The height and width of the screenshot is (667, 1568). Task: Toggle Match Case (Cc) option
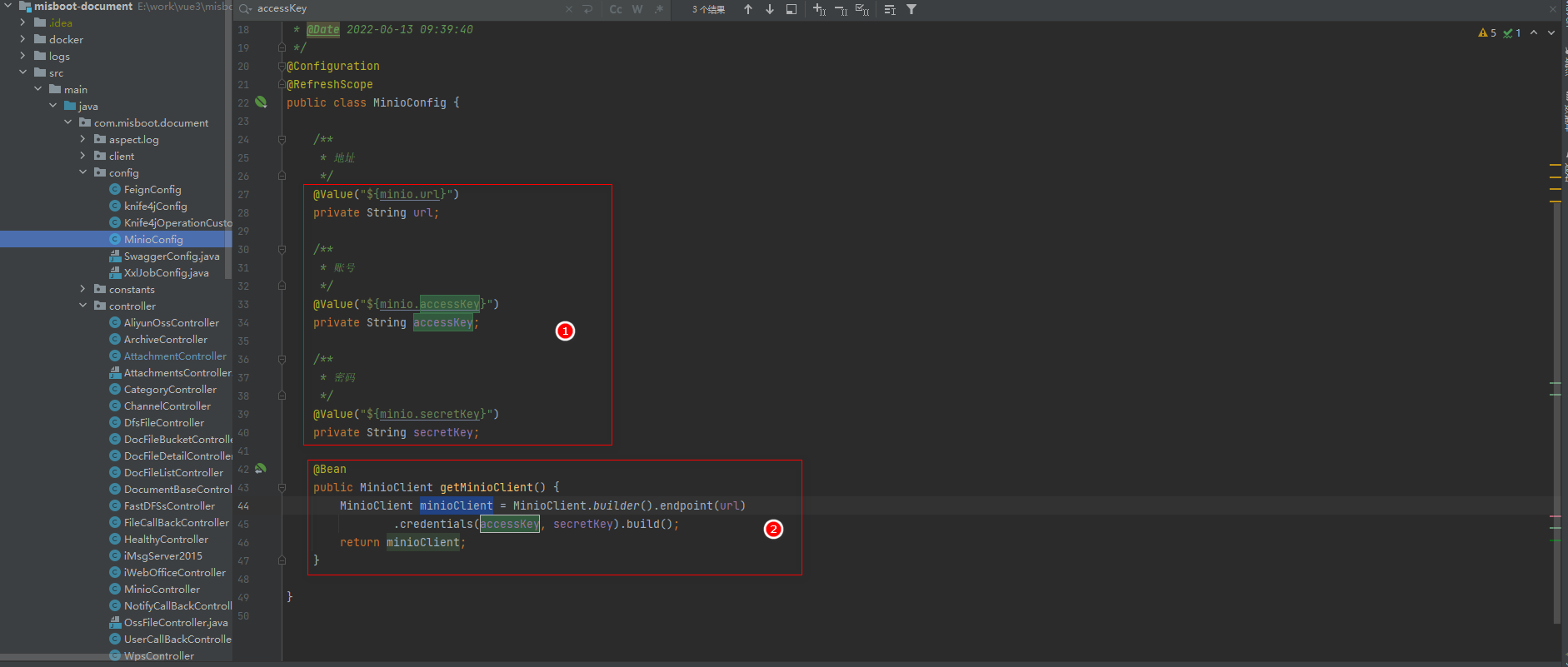(x=616, y=9)
